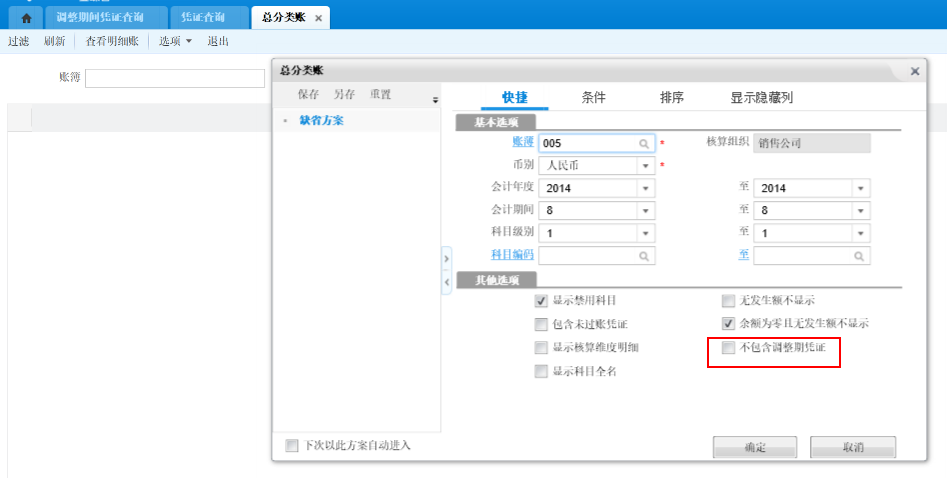
Task: Tick the 包含未过账凭证 checkbox
Action: 542,325
